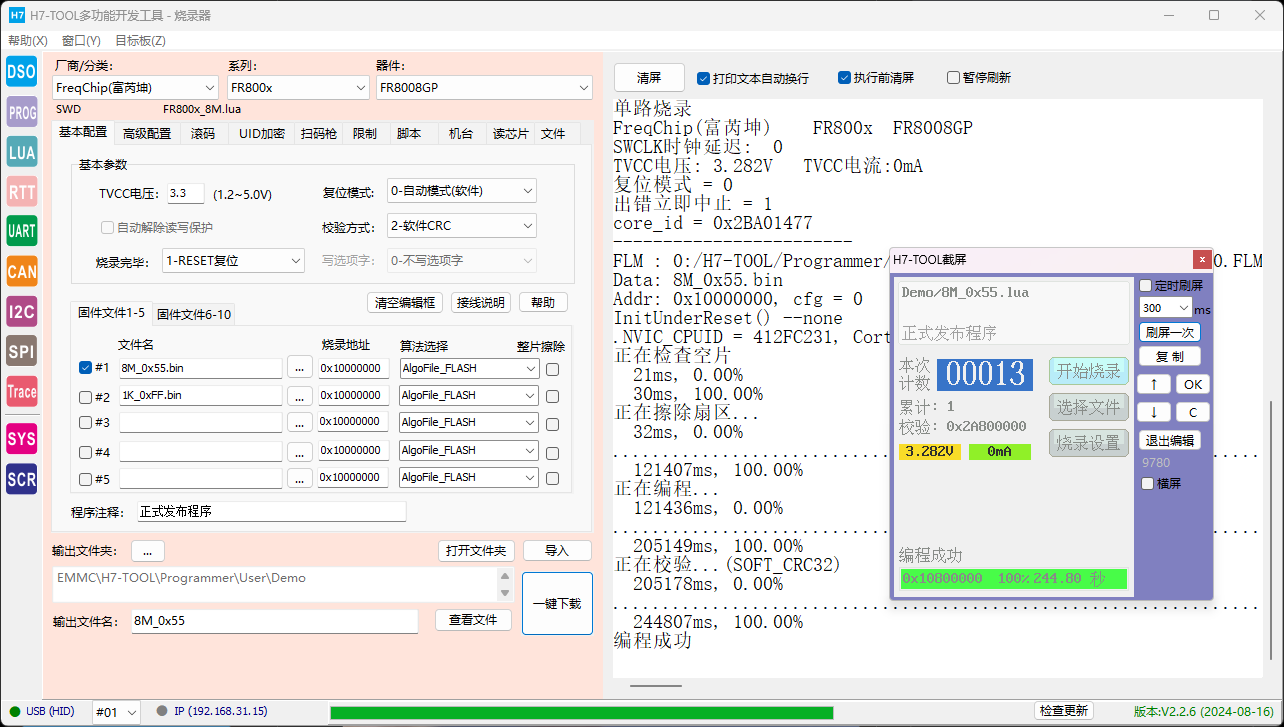Click the 刷屏一次 button
Image resolution: width=1284 pixels, height=727 pixels.
1170,332
